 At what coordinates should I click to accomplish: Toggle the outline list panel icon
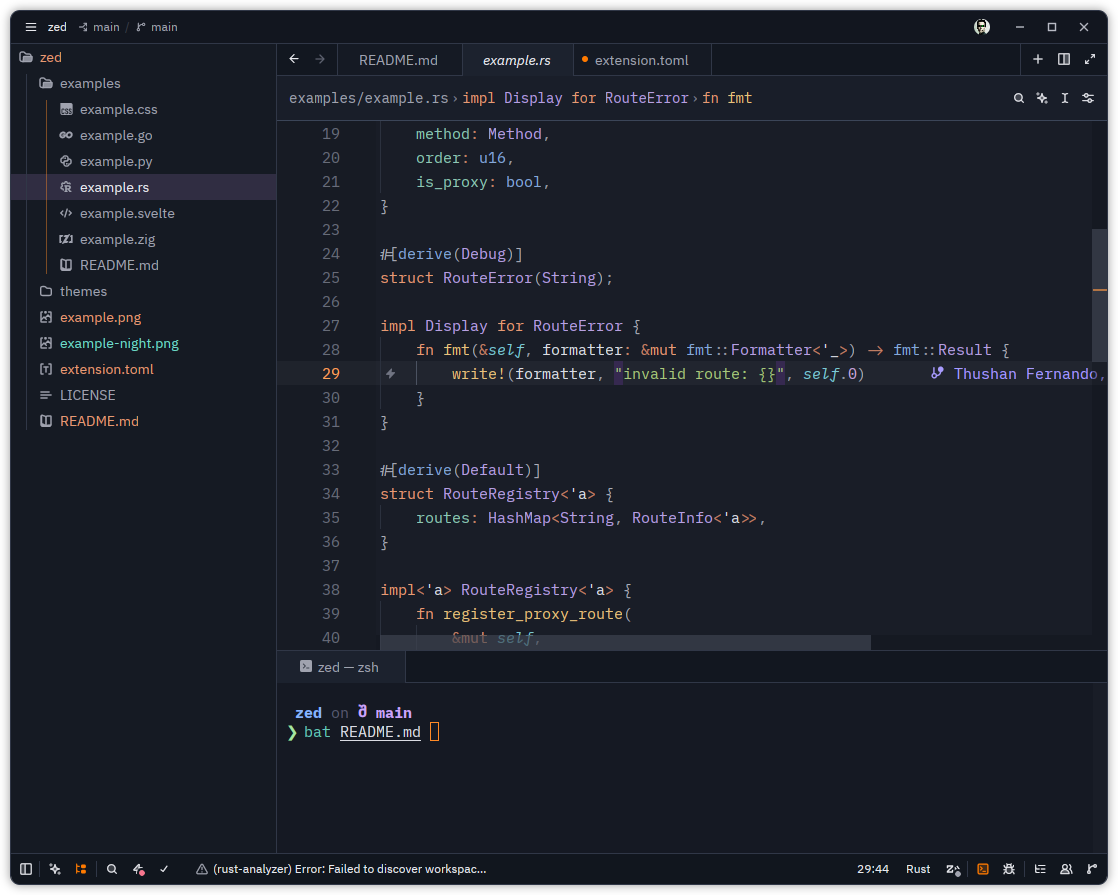1040,869
